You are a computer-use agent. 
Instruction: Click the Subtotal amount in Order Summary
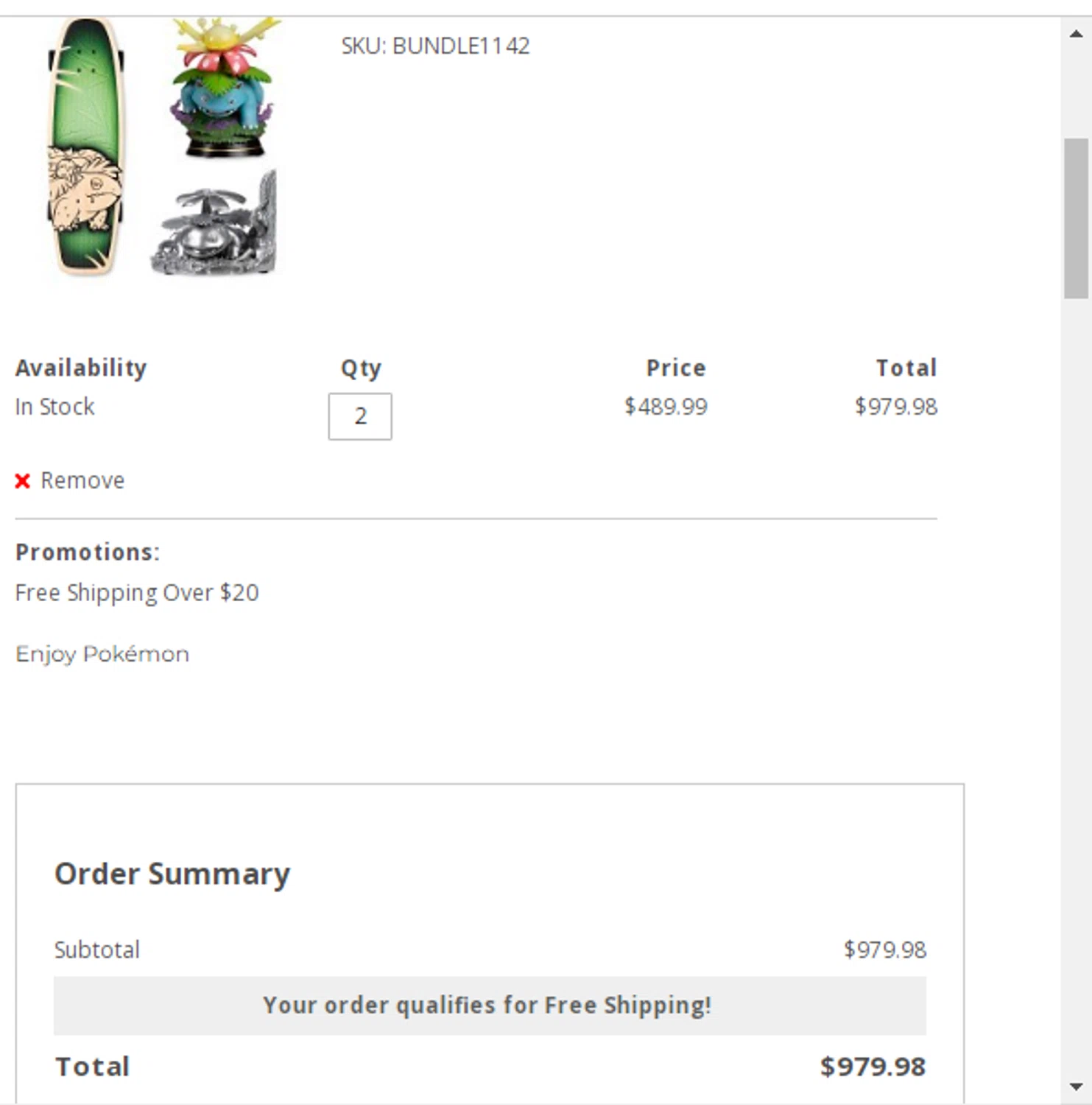(x=884, y=950)
